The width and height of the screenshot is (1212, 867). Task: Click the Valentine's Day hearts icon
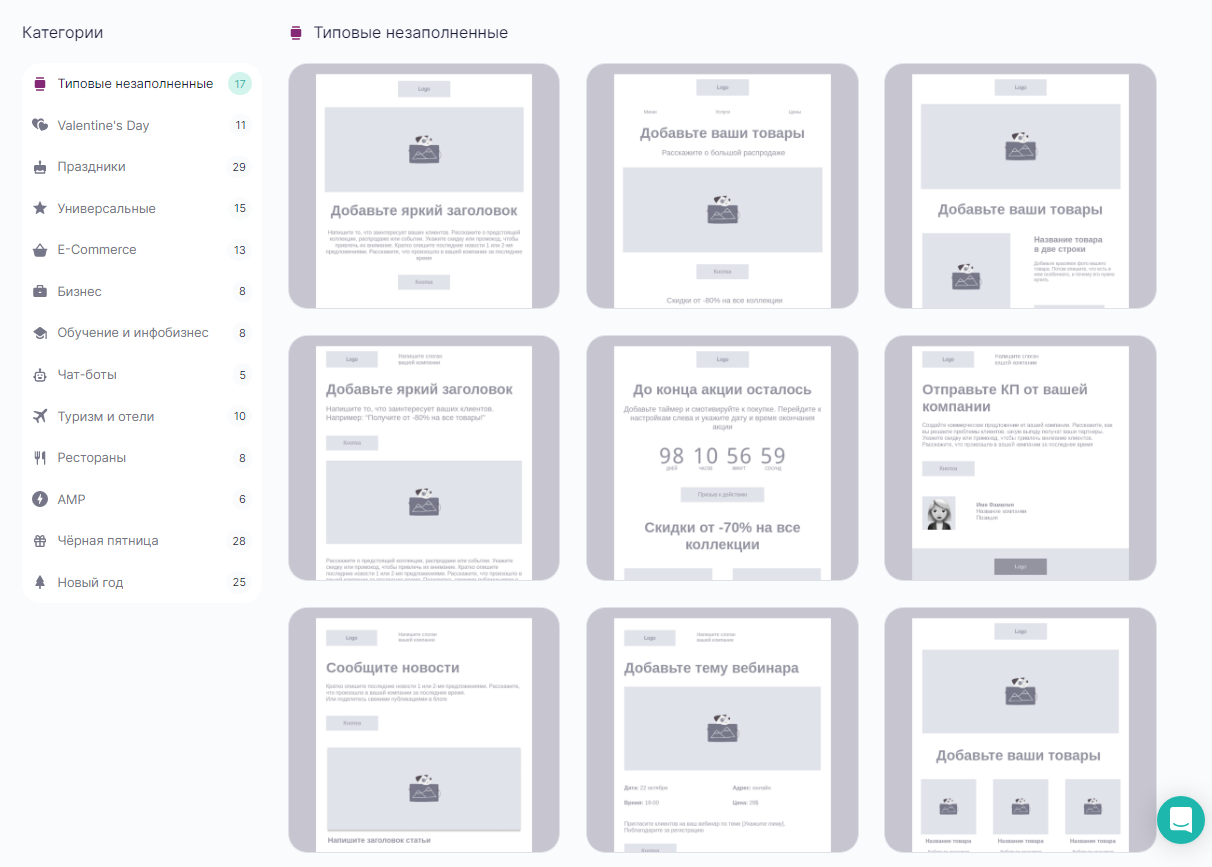[x=40, y=125]
